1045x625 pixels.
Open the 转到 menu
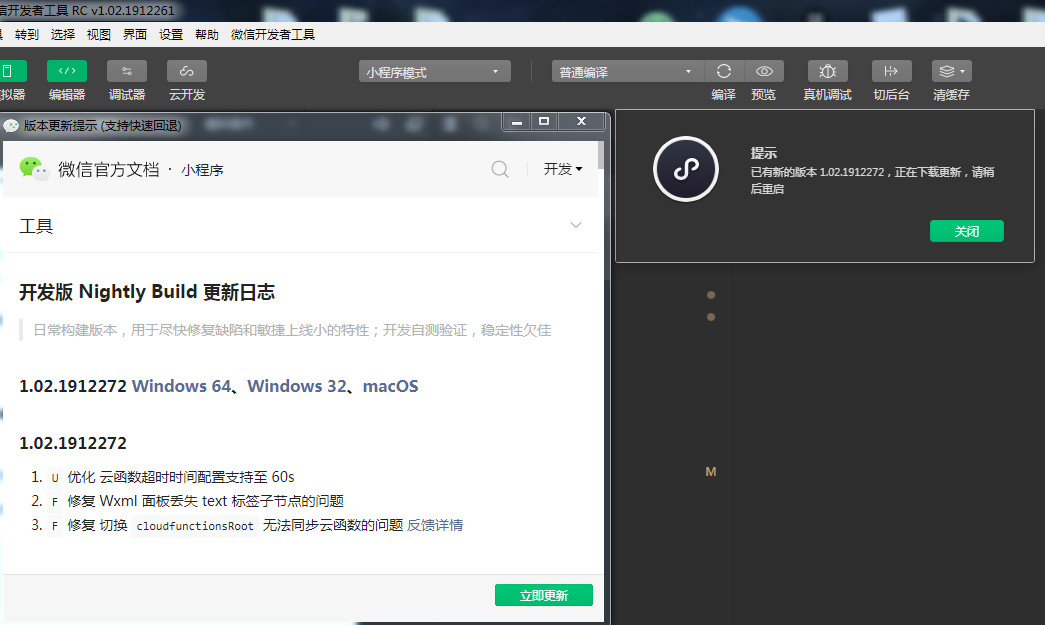[x=27, y=35]
